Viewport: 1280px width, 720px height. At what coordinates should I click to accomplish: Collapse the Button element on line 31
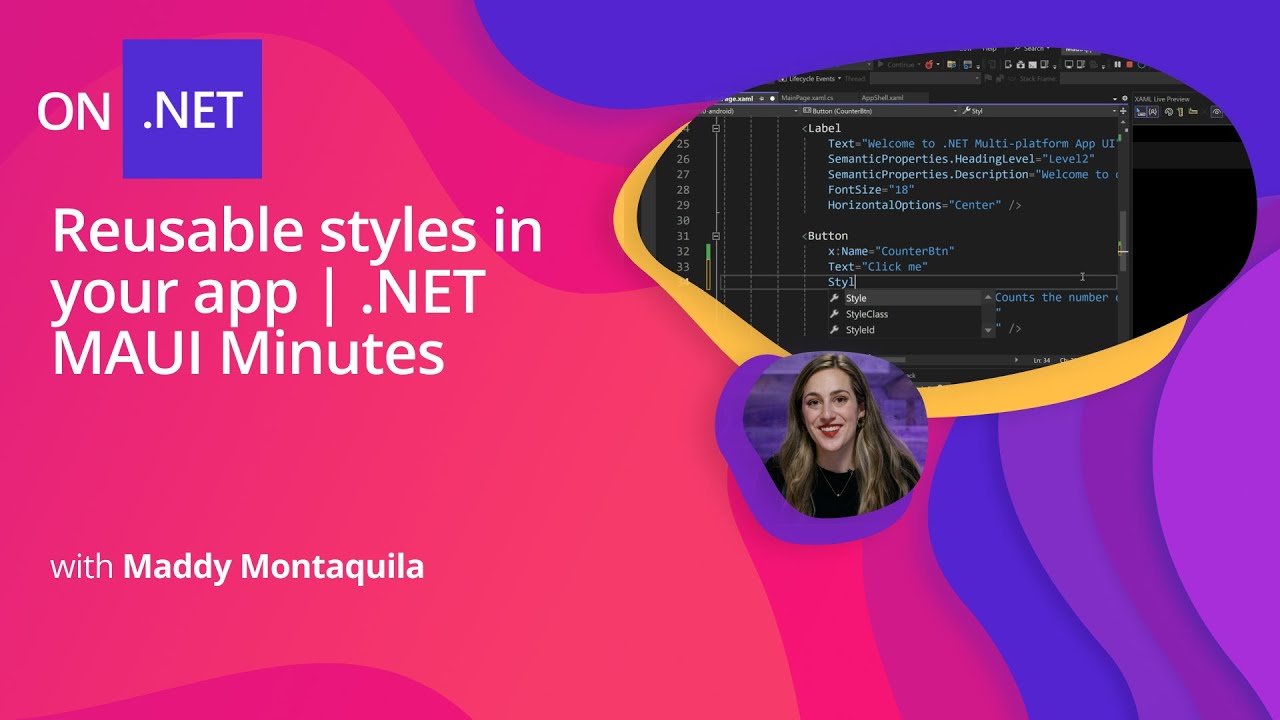coord(716,236)
